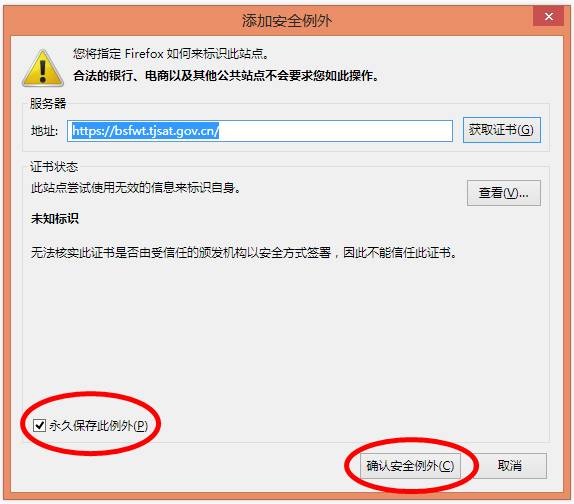This screenshot has width=574, height=504.
Task: Click the yellow warning triangle icon
Action: point(43,69)
